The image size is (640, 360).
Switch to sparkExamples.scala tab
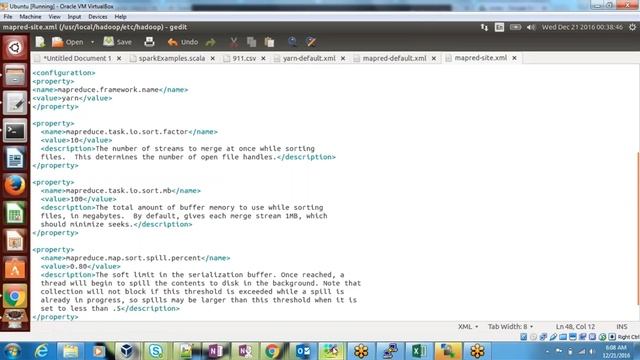coord(172,58)
